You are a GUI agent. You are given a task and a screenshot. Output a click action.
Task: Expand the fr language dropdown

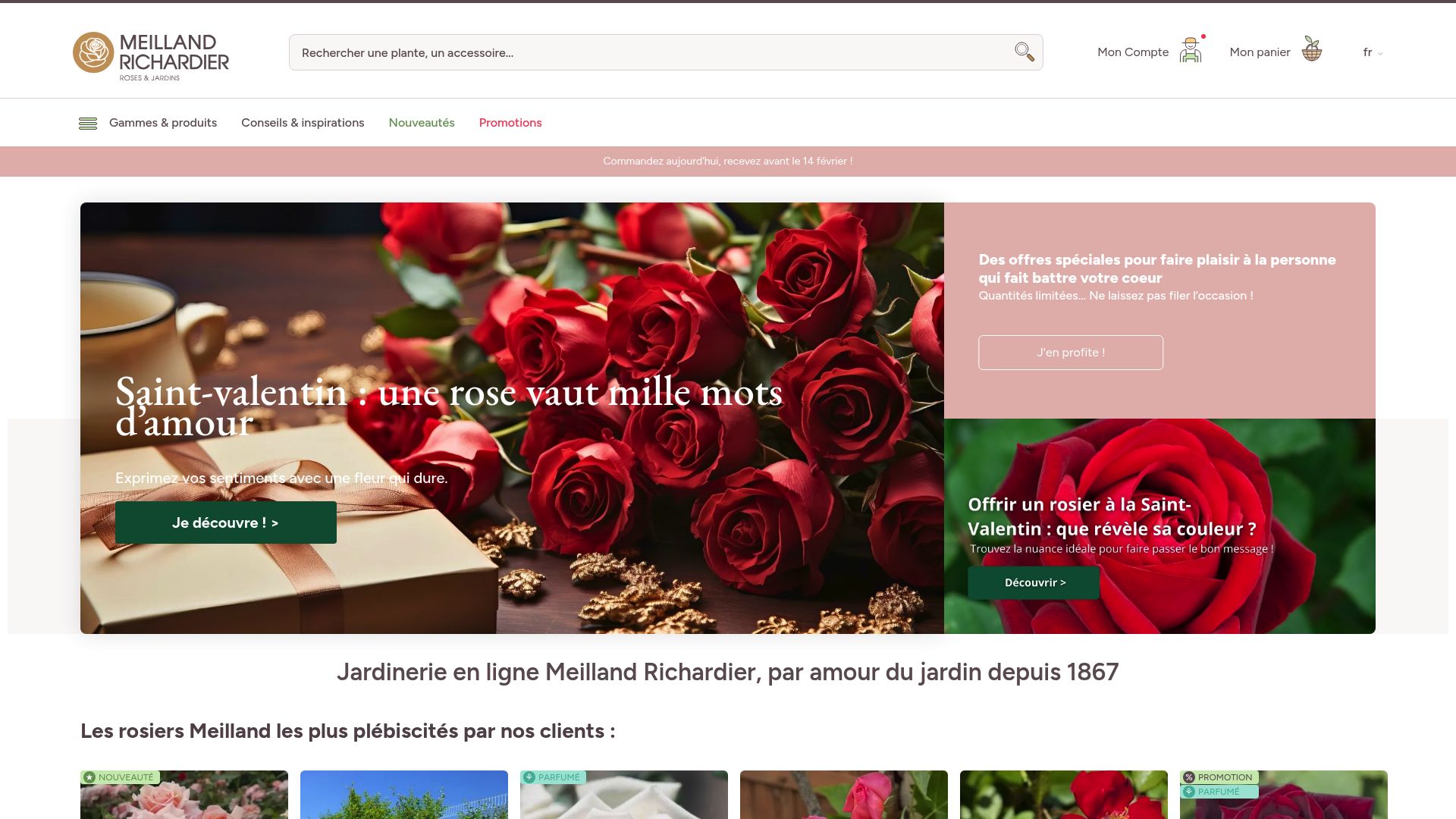coord(1373,52)
